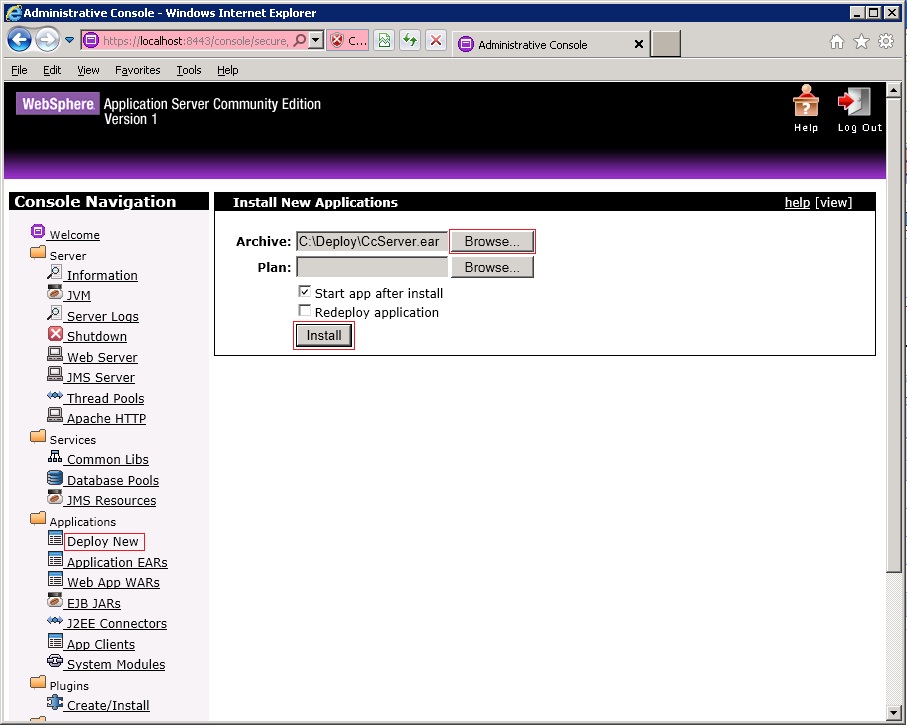Click the browser Forward arrow button
907x725 pixels.
(x=47, y=40)
